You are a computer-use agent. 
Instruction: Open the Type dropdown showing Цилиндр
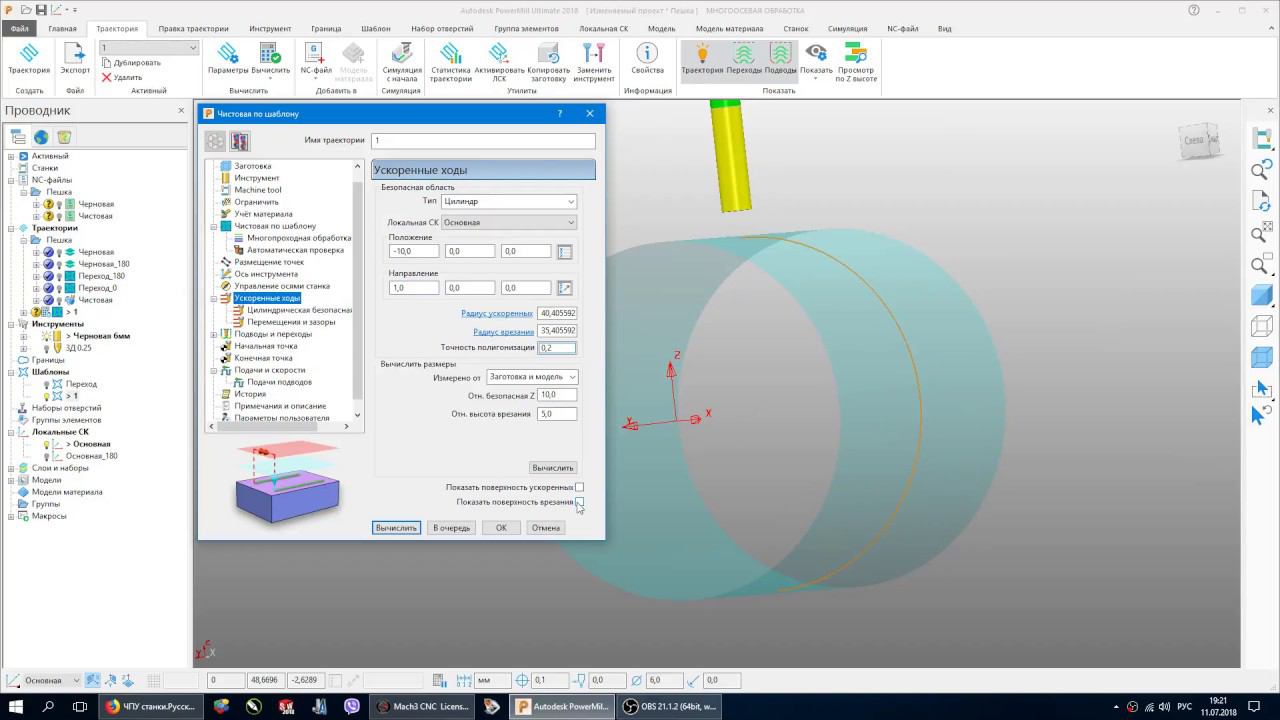509,201
